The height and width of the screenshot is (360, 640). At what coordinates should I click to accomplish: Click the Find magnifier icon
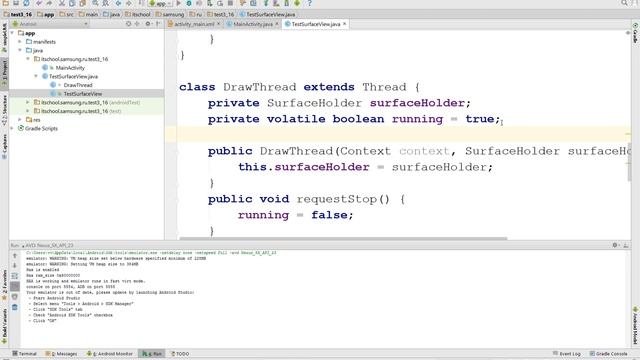95,3
